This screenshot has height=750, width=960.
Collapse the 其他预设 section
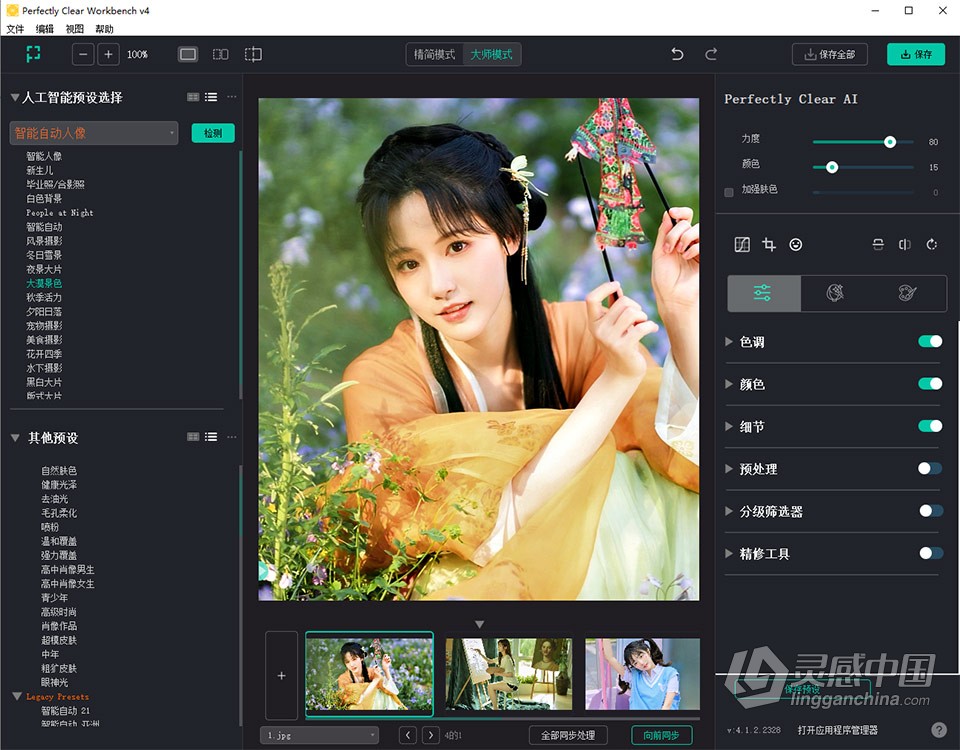click(x=15, y=437)
